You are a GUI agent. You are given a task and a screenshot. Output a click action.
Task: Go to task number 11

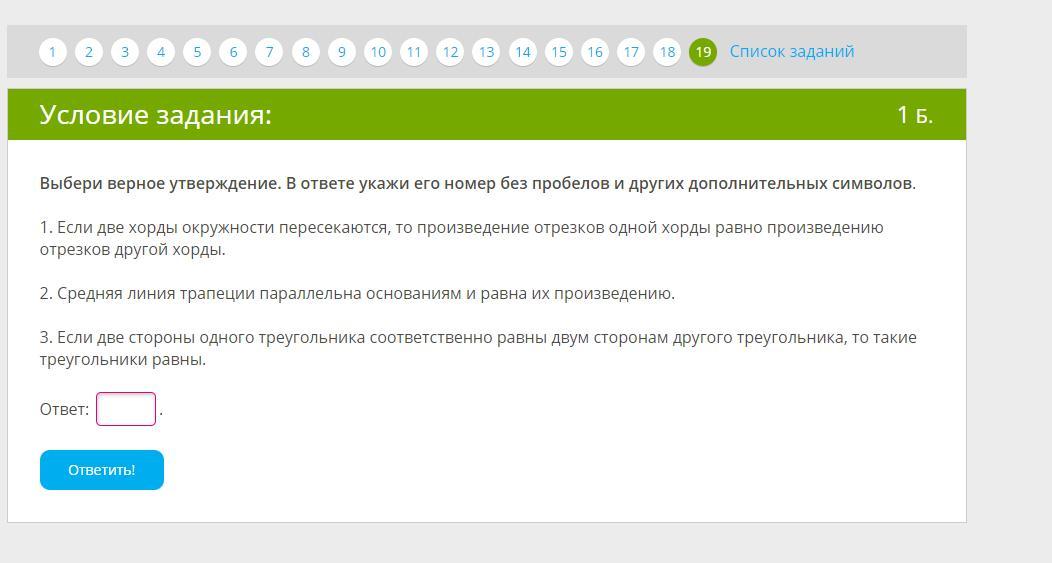click(414, 52)
